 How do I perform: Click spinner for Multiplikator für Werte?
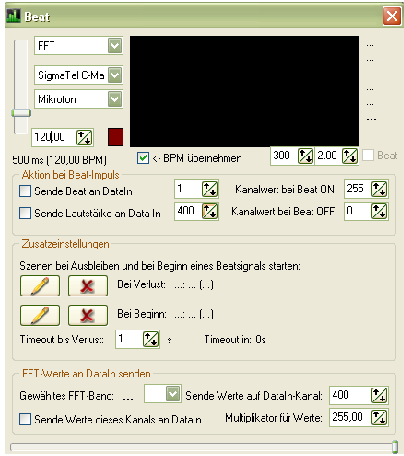379,417
